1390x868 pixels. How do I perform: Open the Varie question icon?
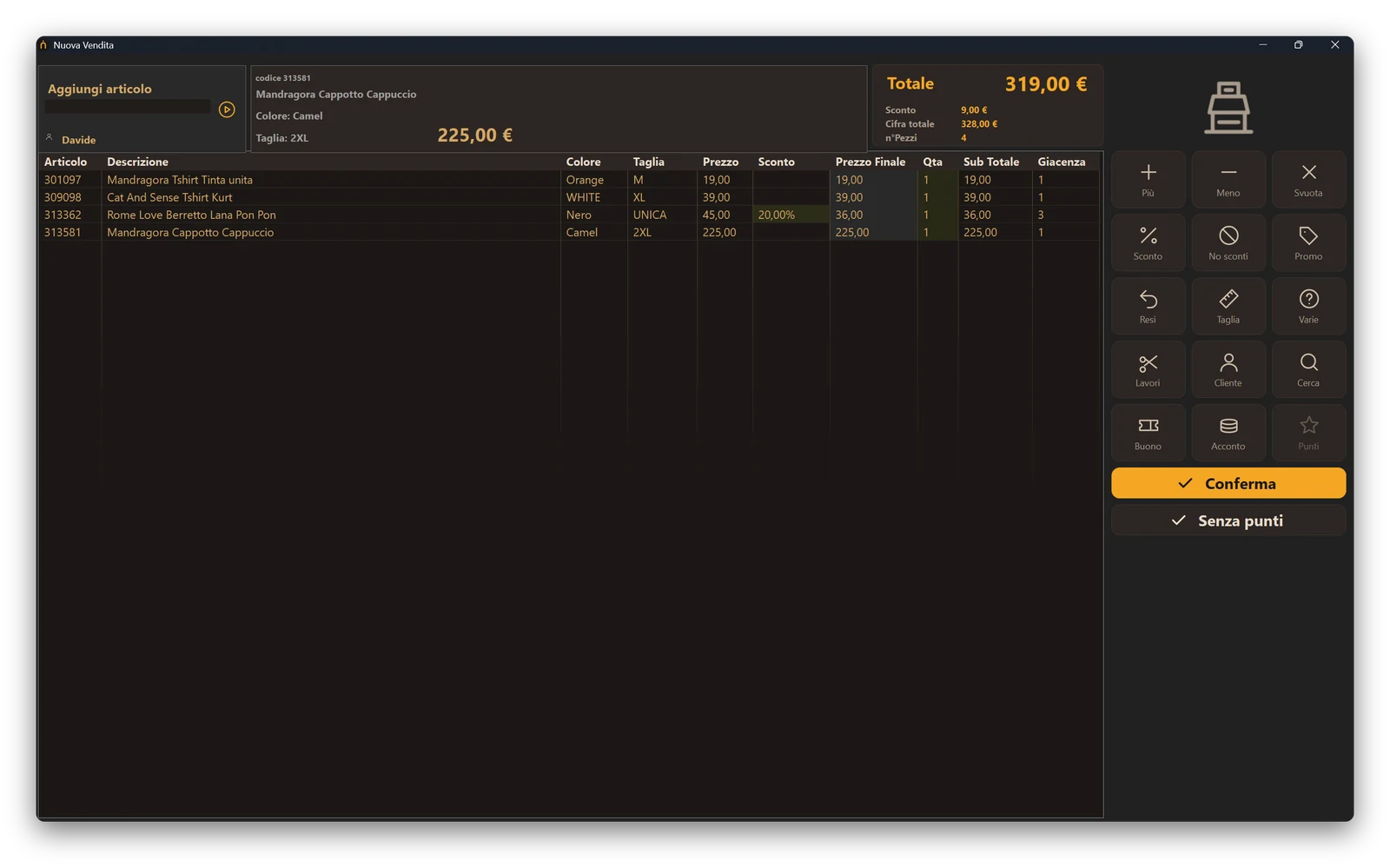click(x=1308, y=299)
